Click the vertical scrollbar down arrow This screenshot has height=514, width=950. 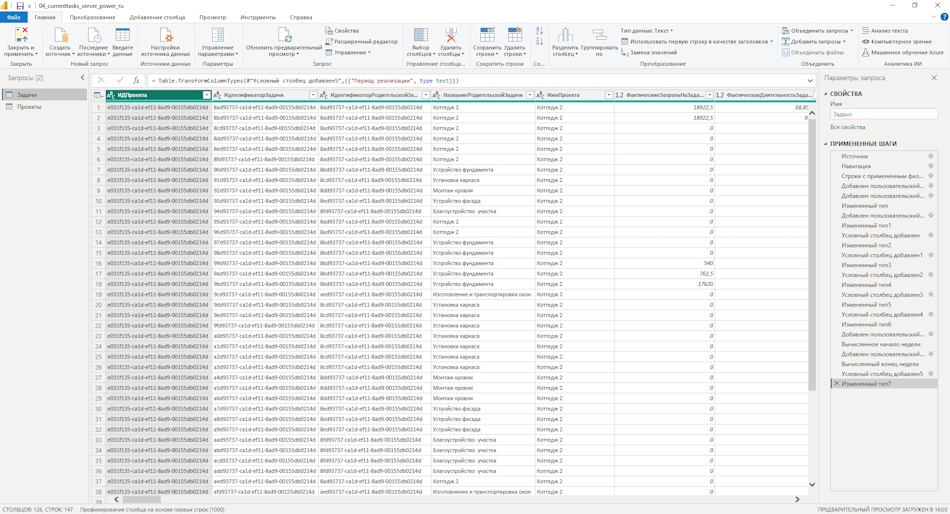pos(812,484)
